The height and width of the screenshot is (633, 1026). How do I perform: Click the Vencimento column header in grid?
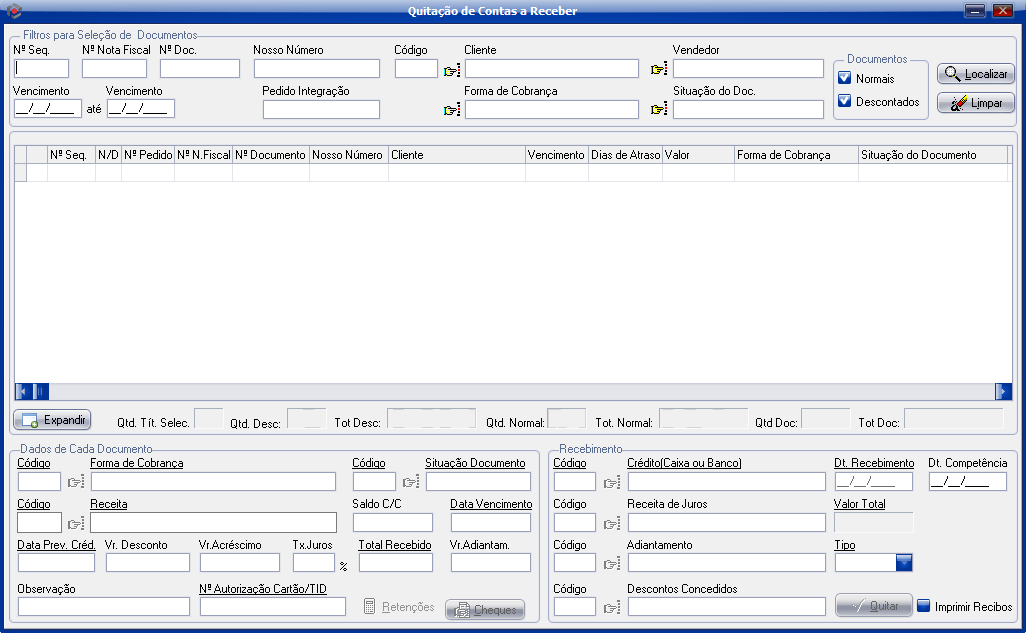click(x=556, y=155)
